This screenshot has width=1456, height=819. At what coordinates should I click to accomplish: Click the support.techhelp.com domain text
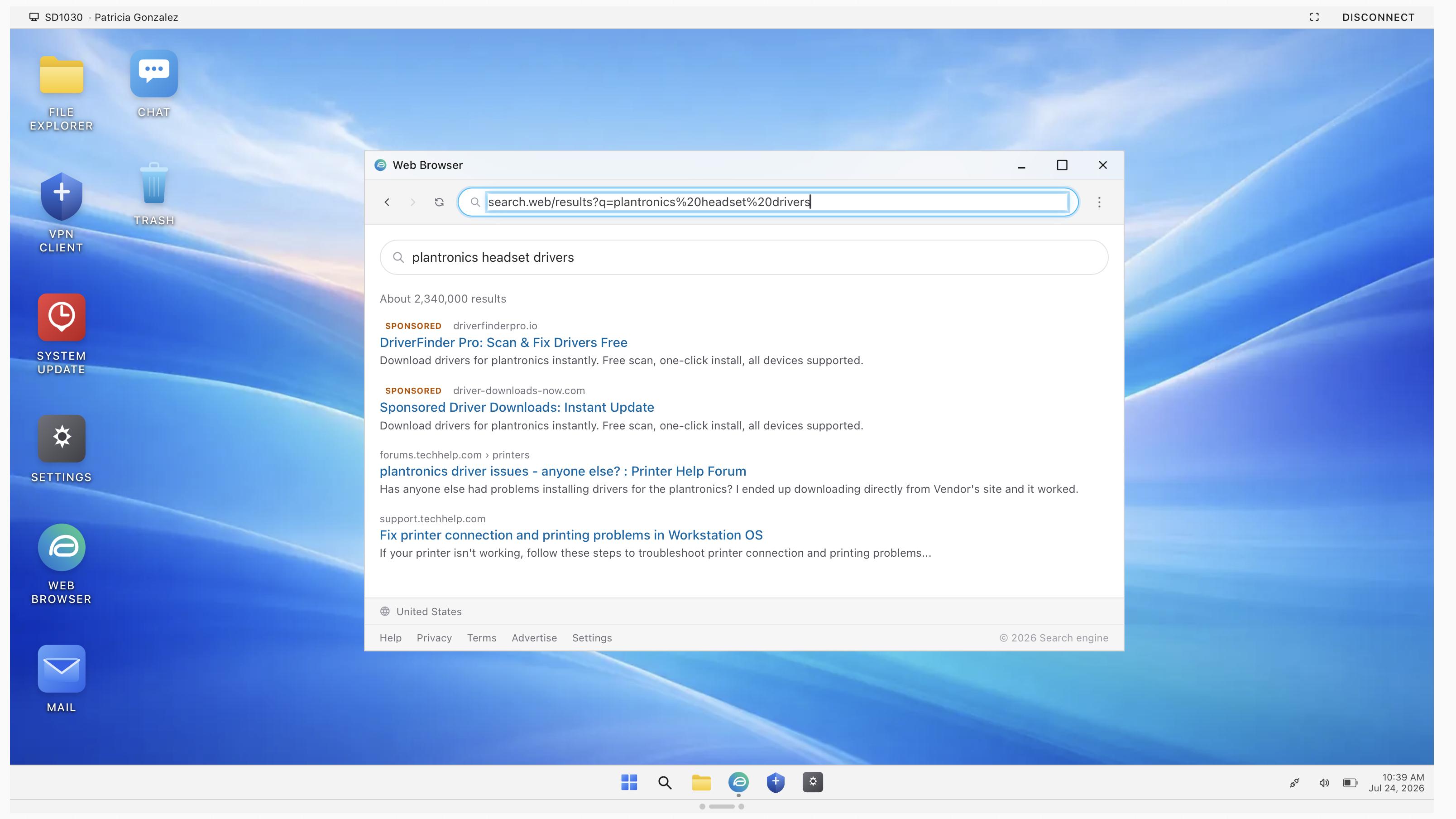pyautogui.click(x=432, y=519)
